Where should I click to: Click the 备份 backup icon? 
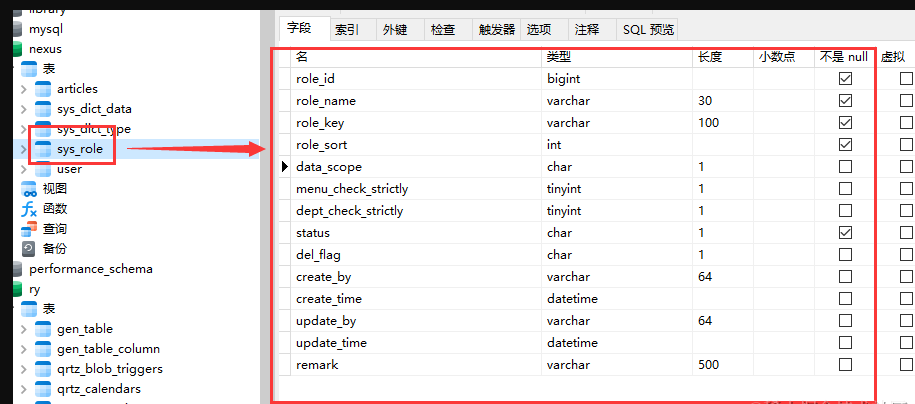(x=29, y=249)
